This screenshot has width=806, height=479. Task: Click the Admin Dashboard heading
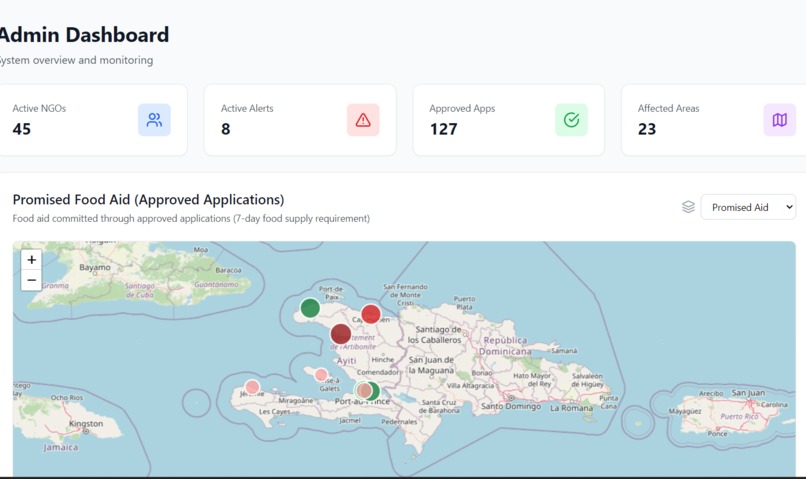coord(84,35)
